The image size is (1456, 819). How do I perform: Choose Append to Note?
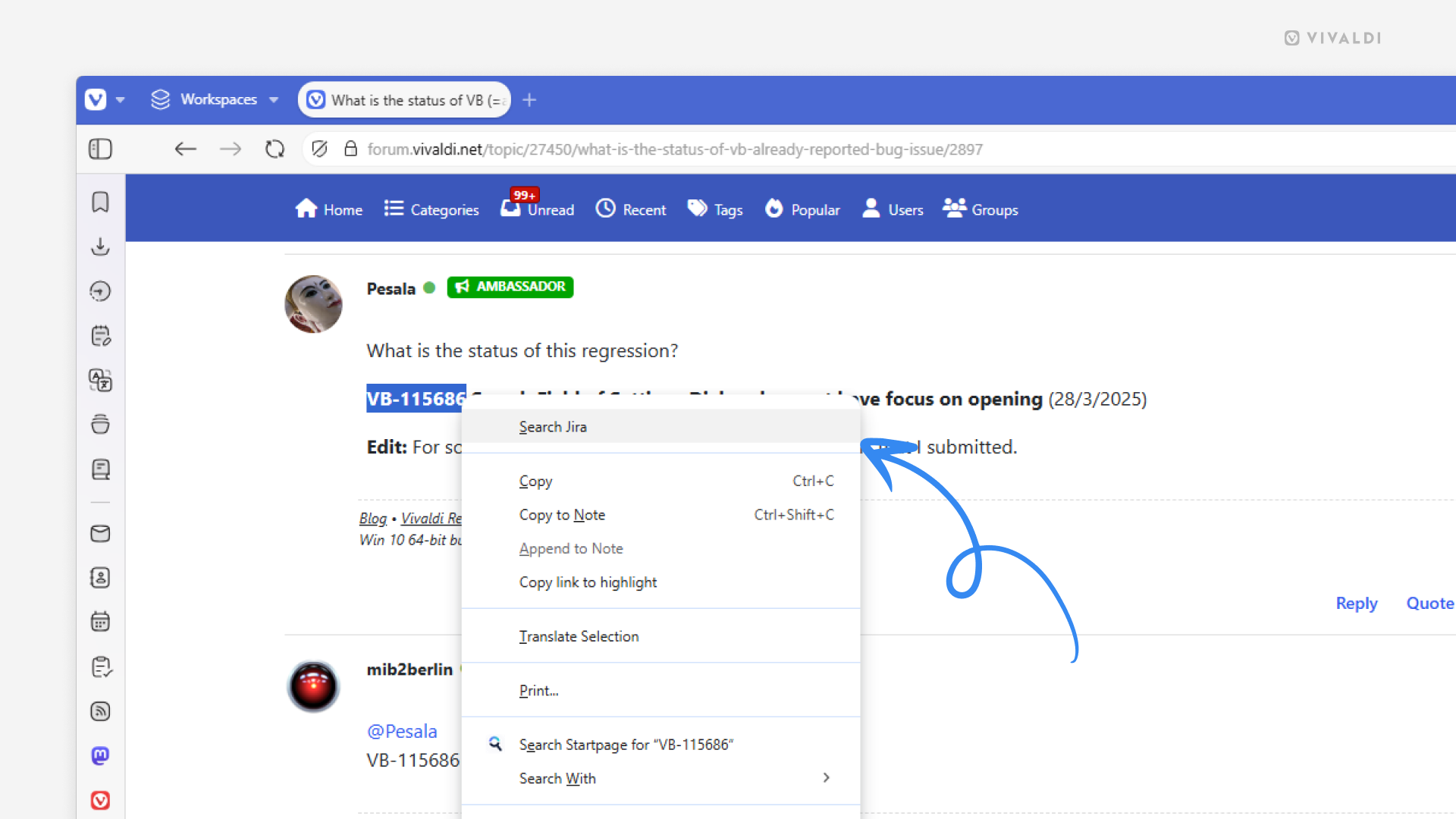click(x=661, y=548)
